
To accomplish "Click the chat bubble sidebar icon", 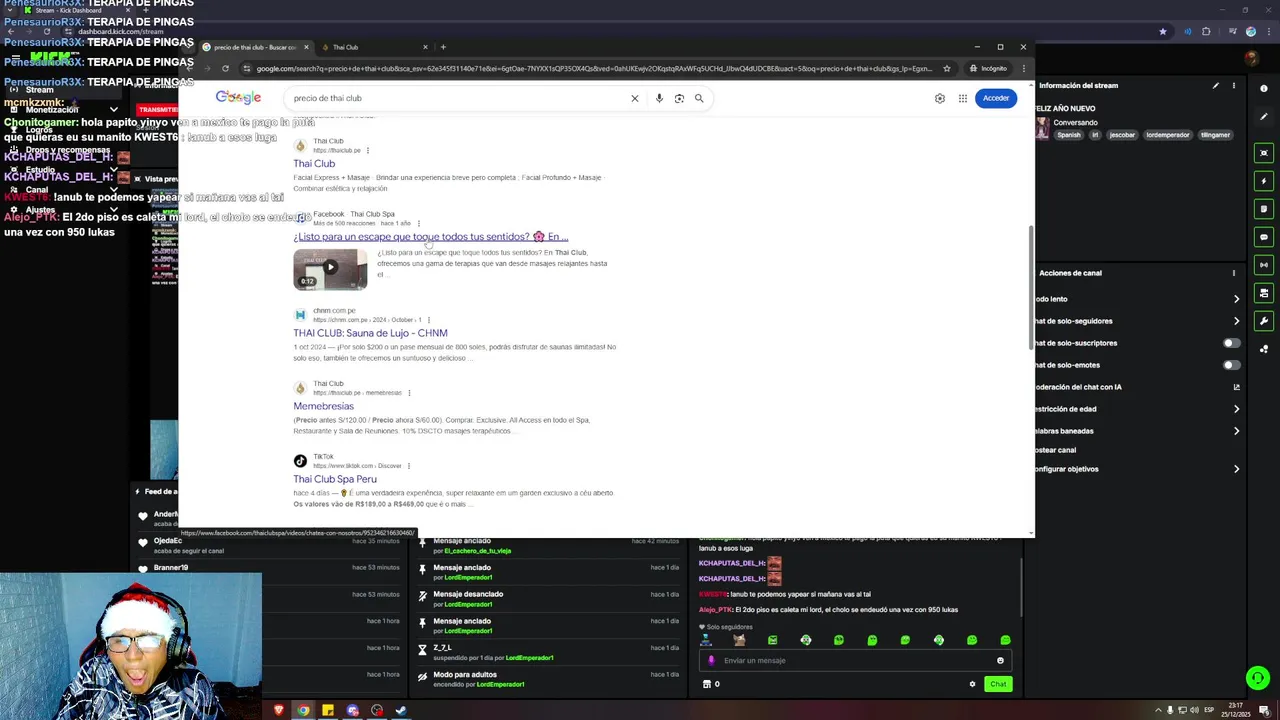I will (x=1264, y=237).
